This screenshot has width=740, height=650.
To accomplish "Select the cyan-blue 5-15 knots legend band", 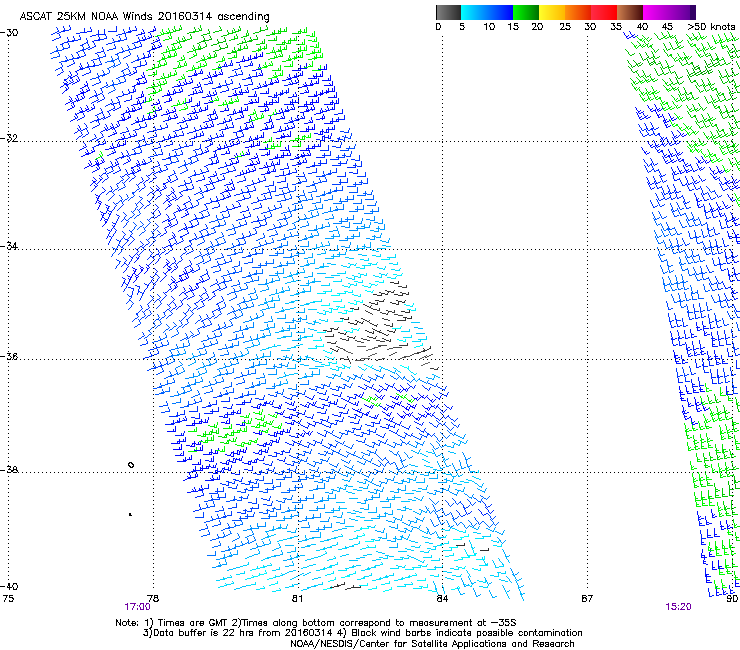I will point(487,12).
